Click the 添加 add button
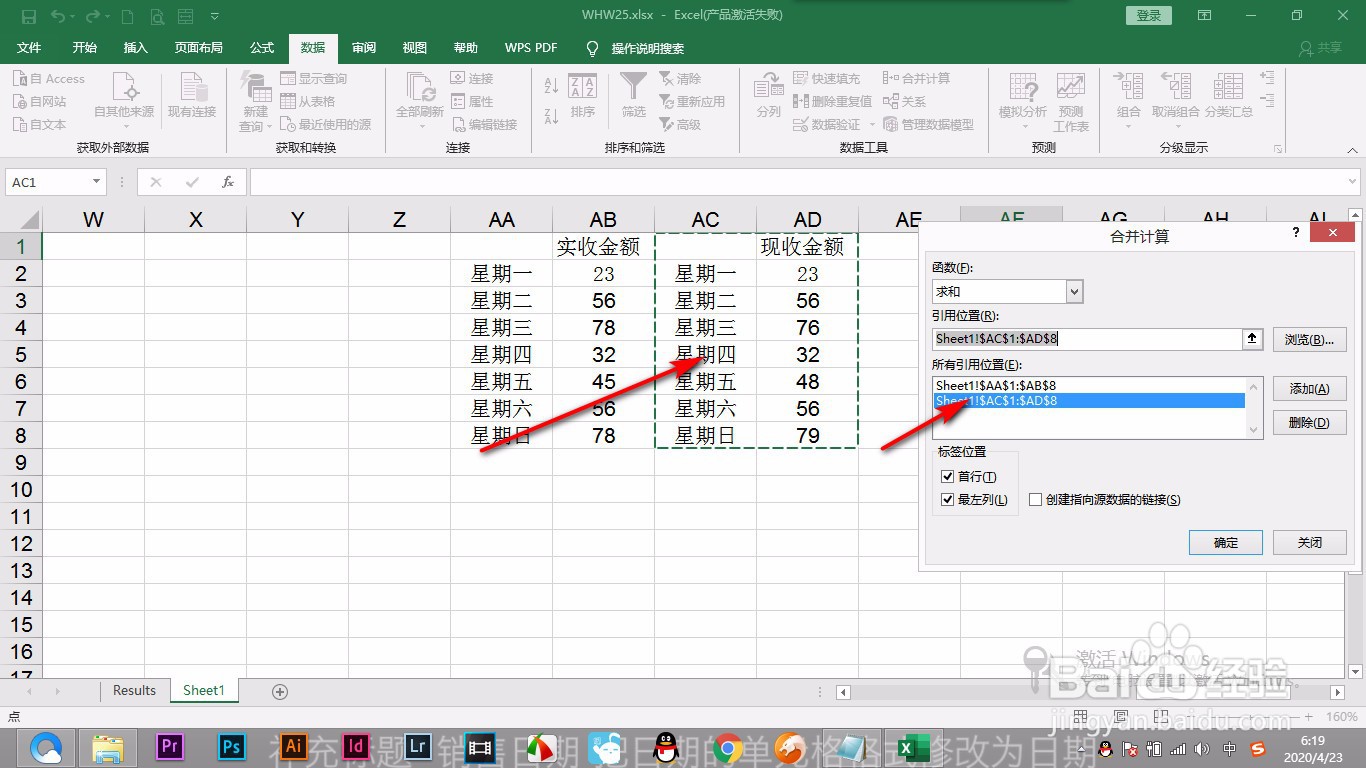This screenshot has width=1366, height=768. click(1310, 389)
